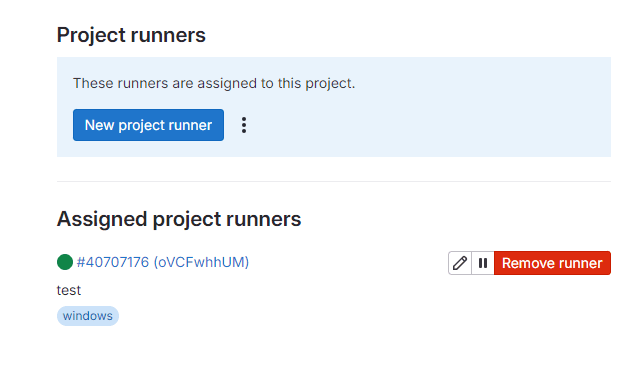The image size is (630, 384).
Task: Click the horizontal divider below the info panel
Action: tap(334, 181)
